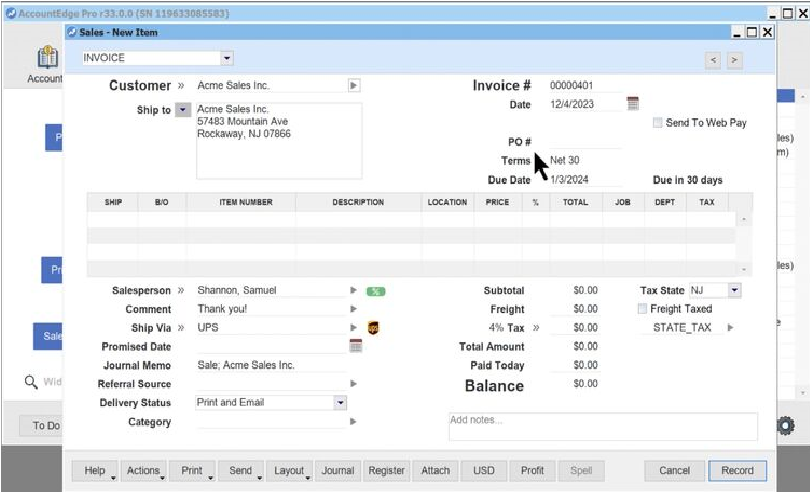The height and width of the screenshot is (492, 810).
Task: Open the Tax State NJ dropdown
Action: point(734,290)
